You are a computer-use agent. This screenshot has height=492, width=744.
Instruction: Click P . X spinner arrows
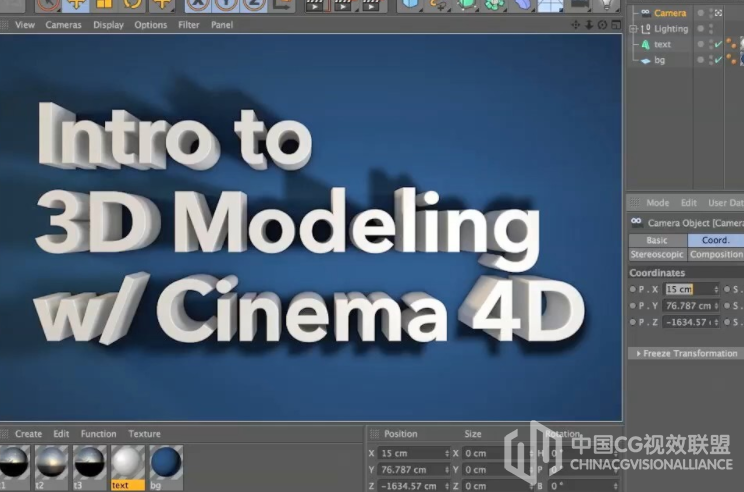(x=716, y=289)
